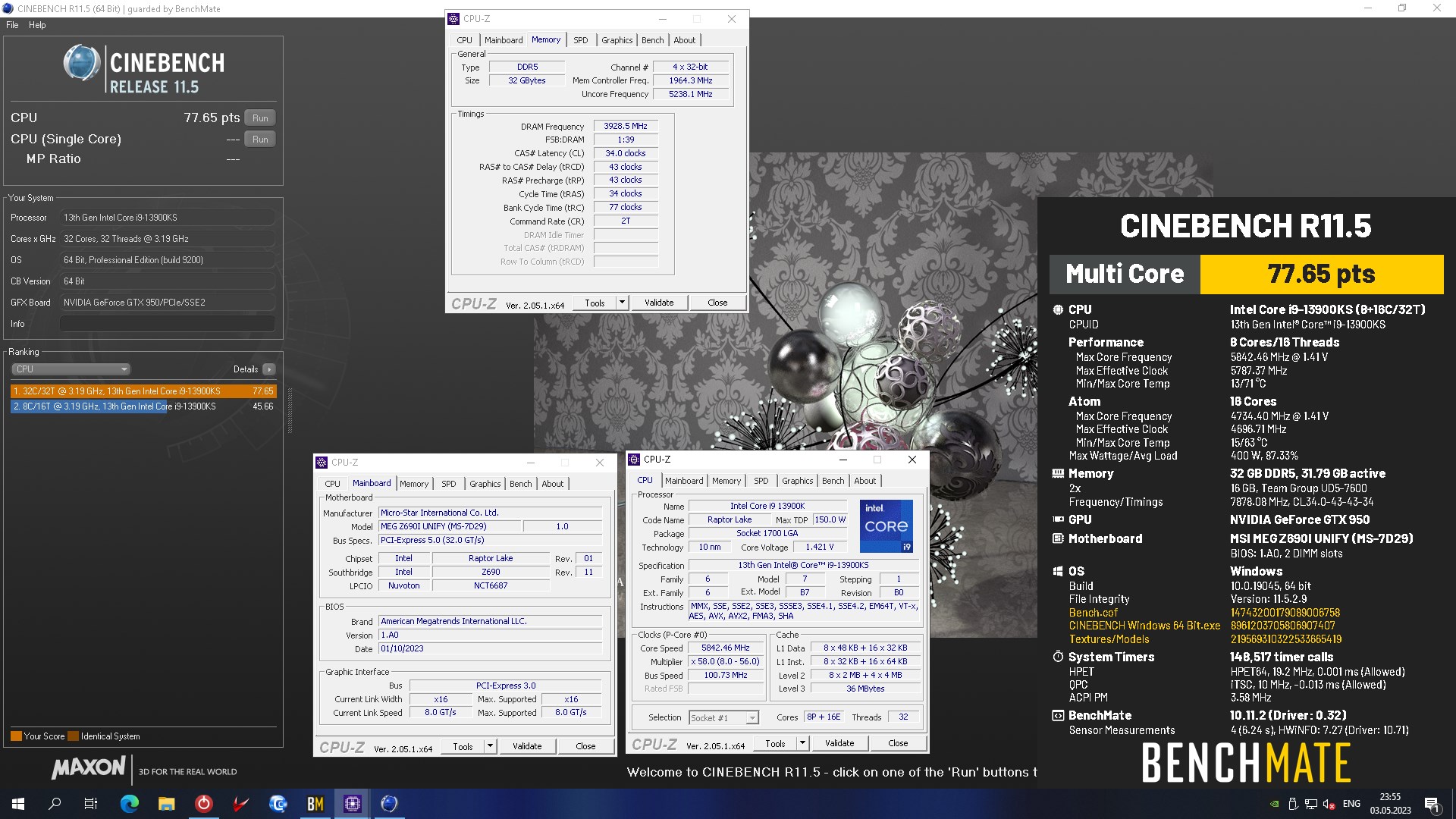
Task: Click Tools in CPU-Z Memory window
Action: [x=595, y=303]
